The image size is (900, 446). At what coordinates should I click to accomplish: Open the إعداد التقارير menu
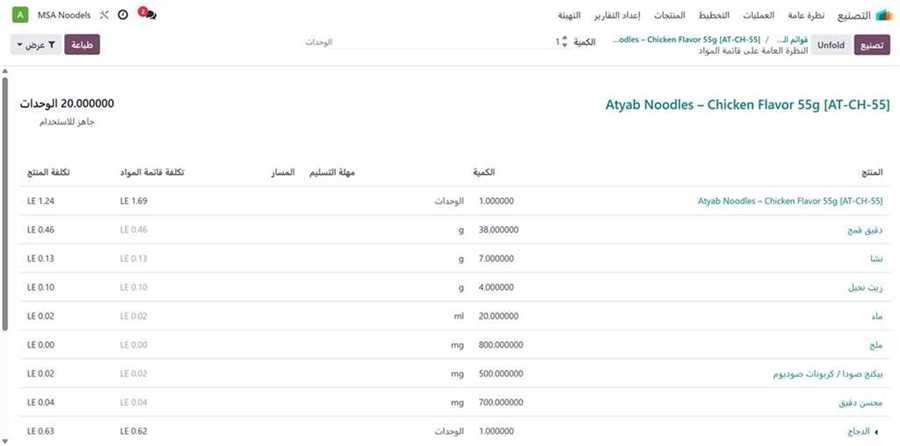(x=617, y=15)
